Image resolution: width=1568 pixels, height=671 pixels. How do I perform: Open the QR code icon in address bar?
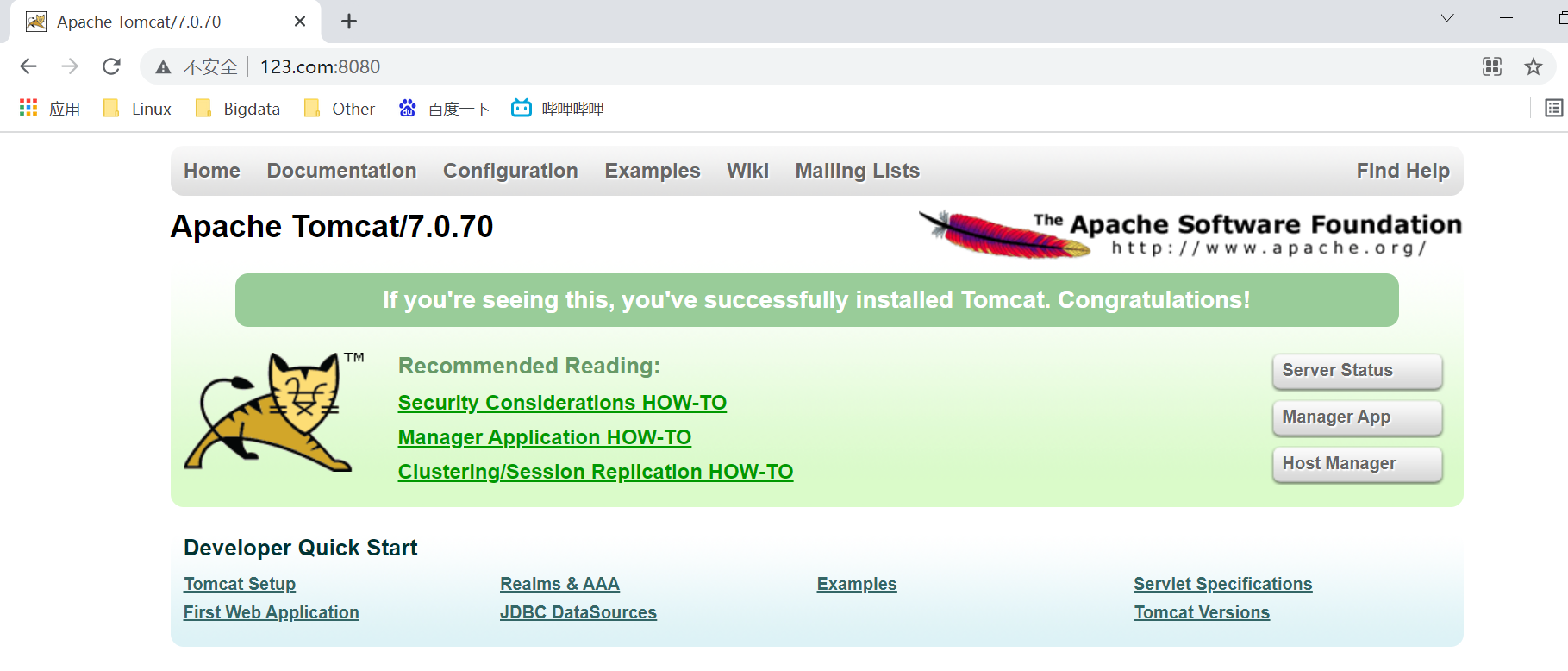(1492, 66)
